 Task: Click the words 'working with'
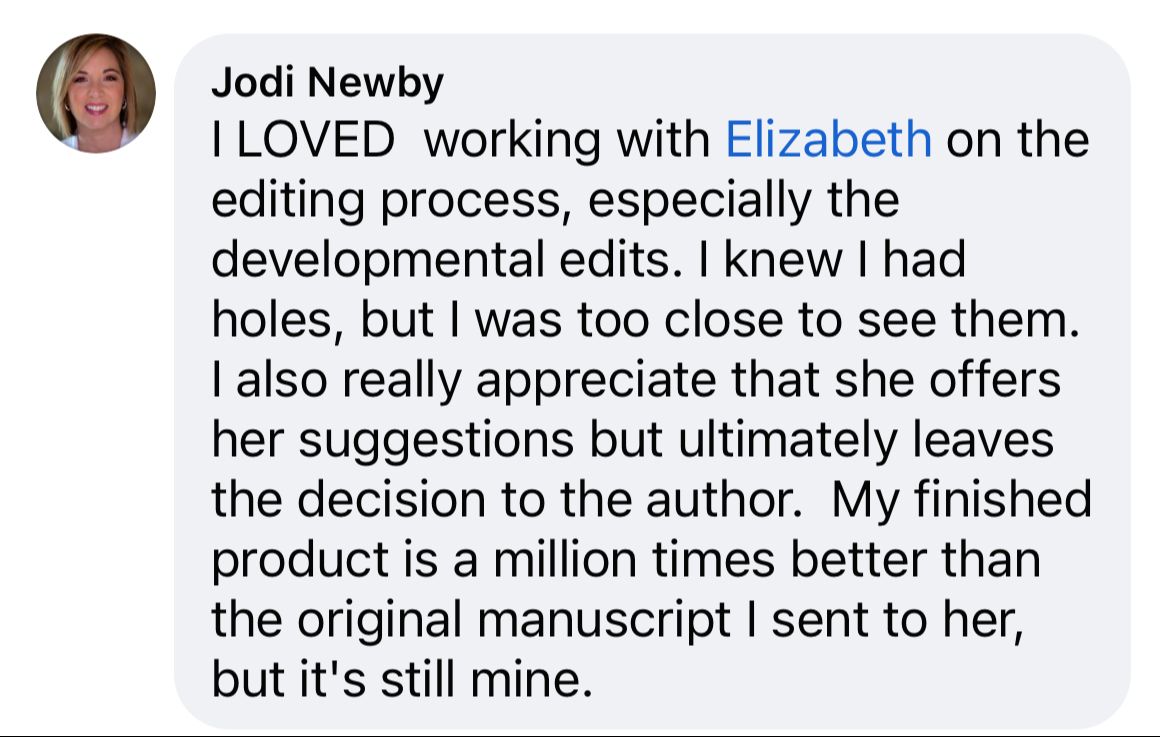[x=567, y=140]
